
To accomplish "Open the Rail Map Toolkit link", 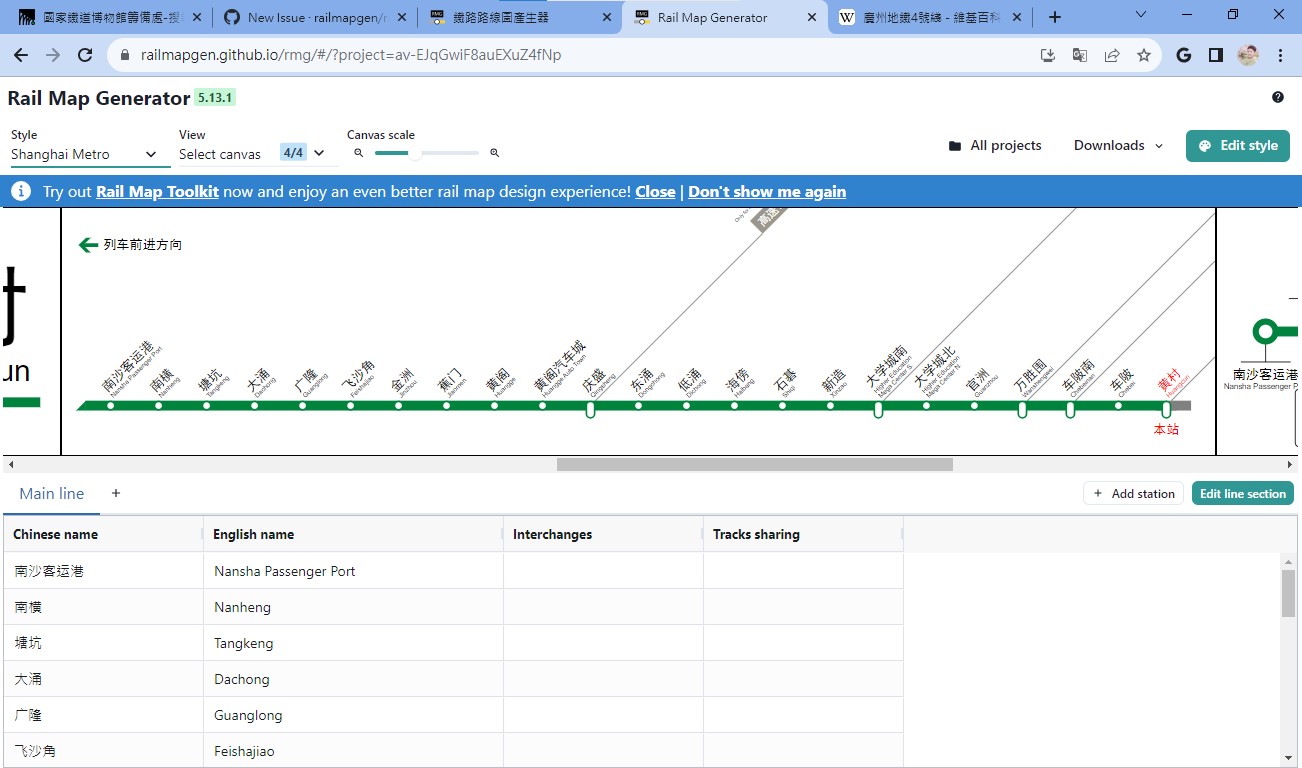I will (x=157, y=190).
